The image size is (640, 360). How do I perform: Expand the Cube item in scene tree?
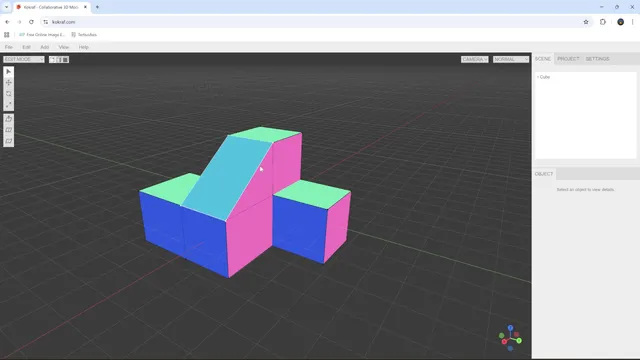pos(538,77)
